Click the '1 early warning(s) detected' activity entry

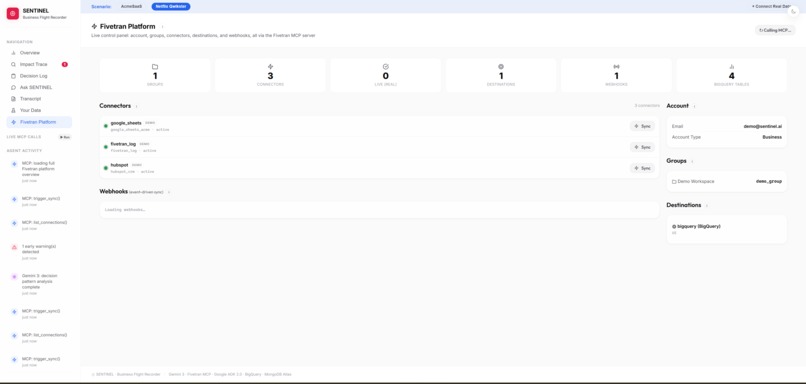41,252
